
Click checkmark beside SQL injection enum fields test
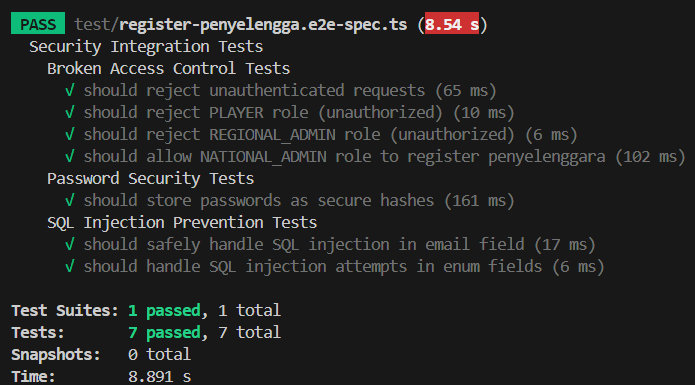coord(70,267)
